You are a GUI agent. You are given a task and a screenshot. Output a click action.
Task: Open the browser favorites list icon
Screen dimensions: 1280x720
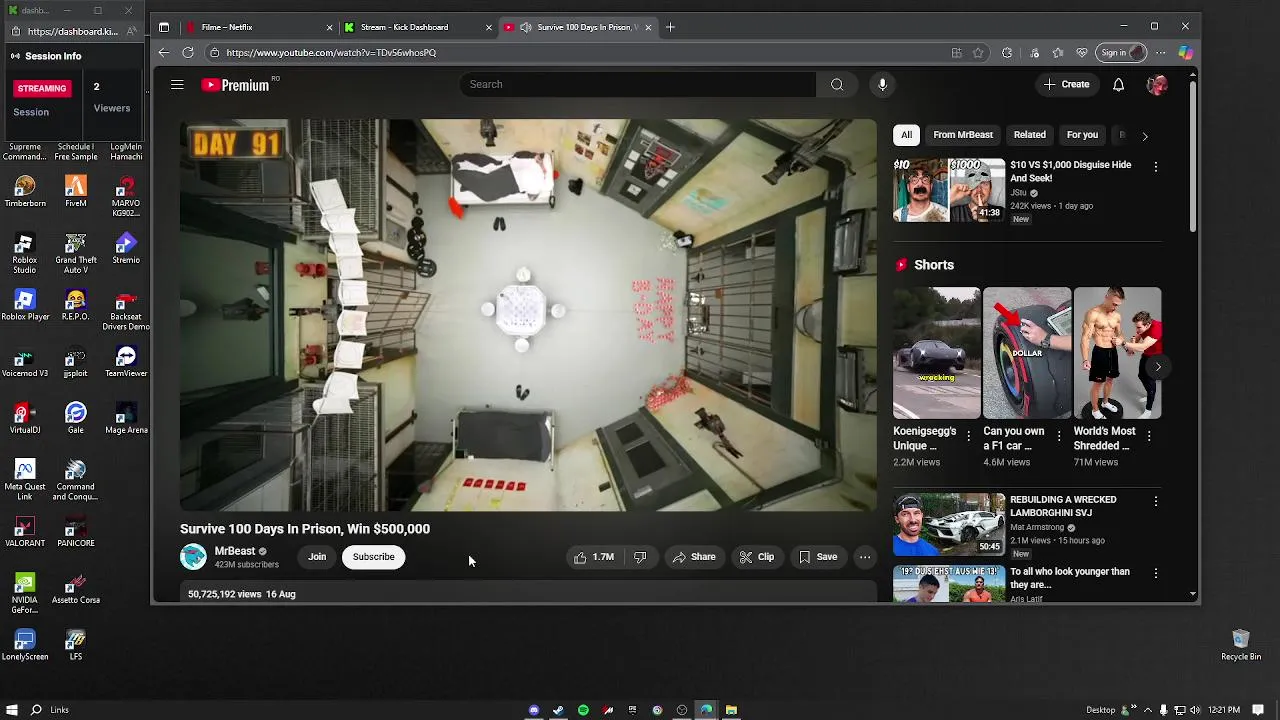pos(1057,52)
